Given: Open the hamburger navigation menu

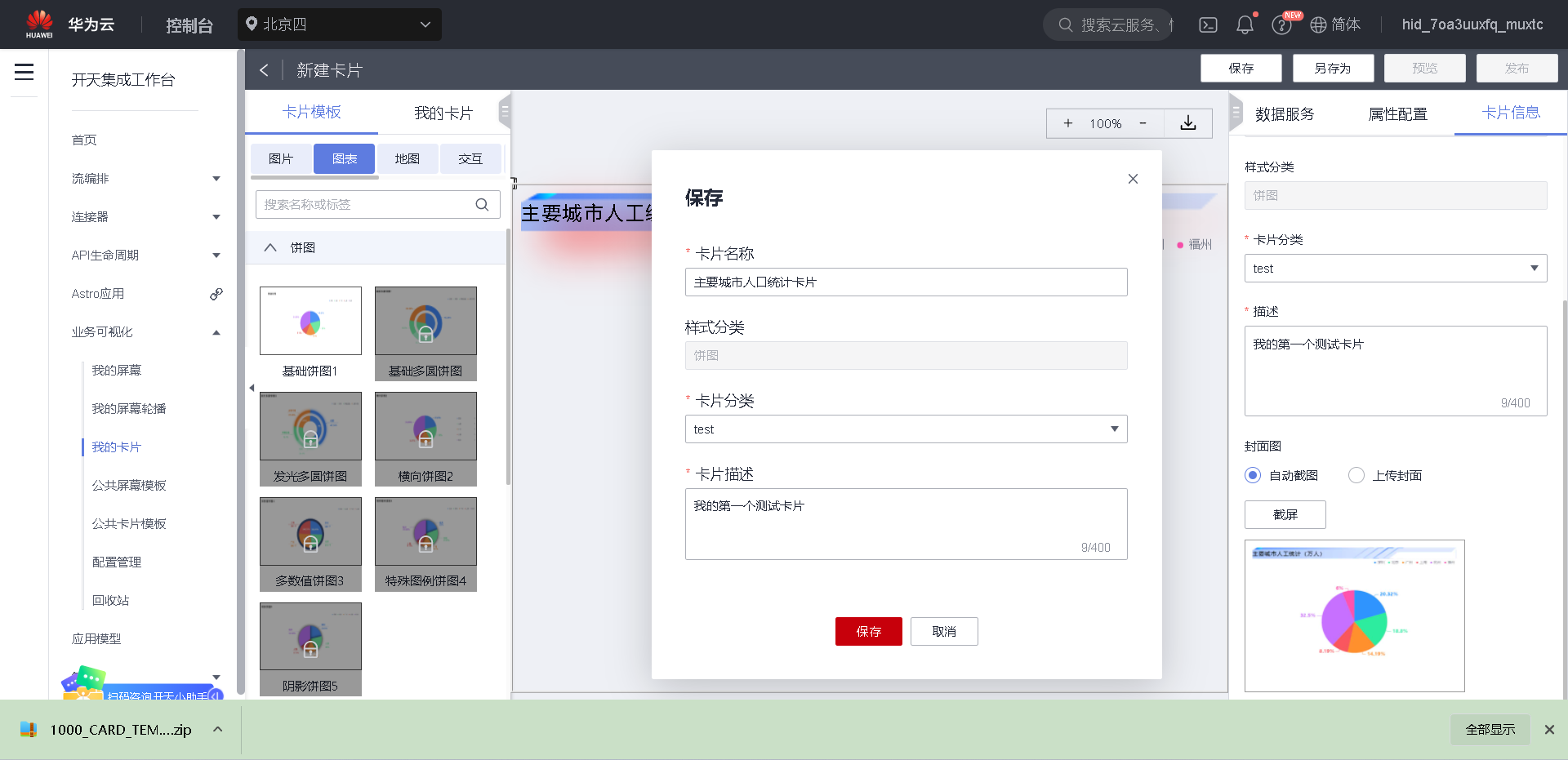Looking at the screenshot, I should pos(24,72).
